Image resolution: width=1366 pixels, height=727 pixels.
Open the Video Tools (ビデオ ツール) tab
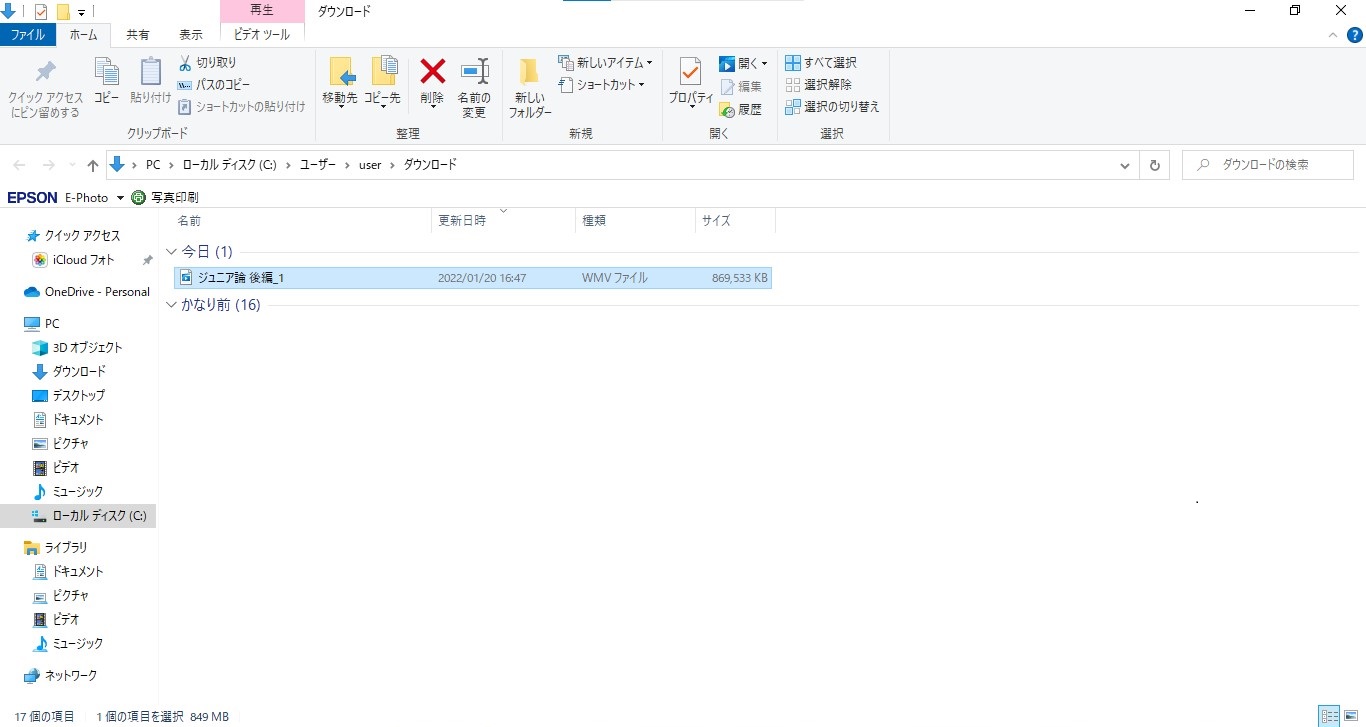[x=262, y=35]
